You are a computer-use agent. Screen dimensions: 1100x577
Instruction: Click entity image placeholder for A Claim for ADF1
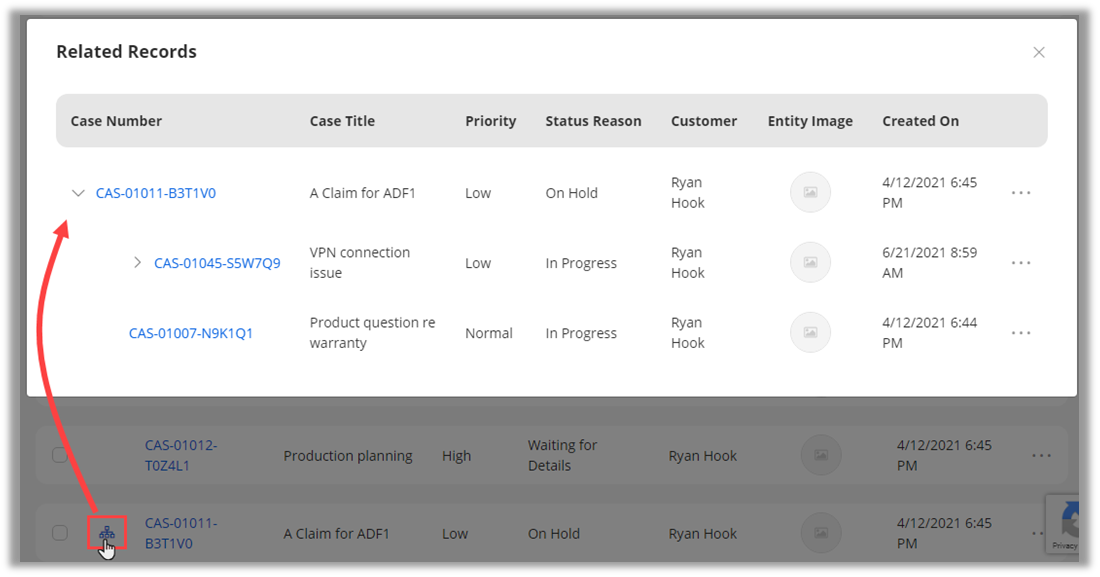tap(810, 193)
